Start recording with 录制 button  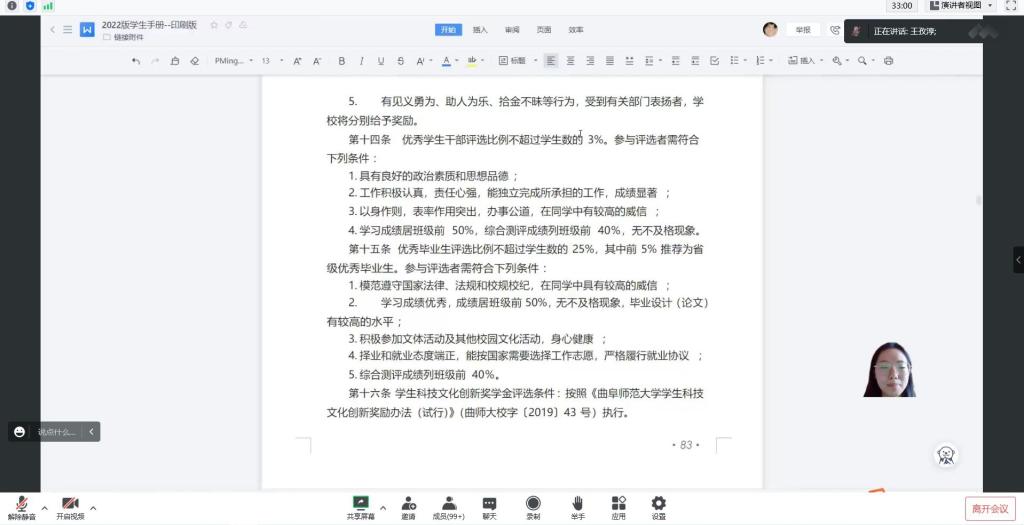click(533, 508)
